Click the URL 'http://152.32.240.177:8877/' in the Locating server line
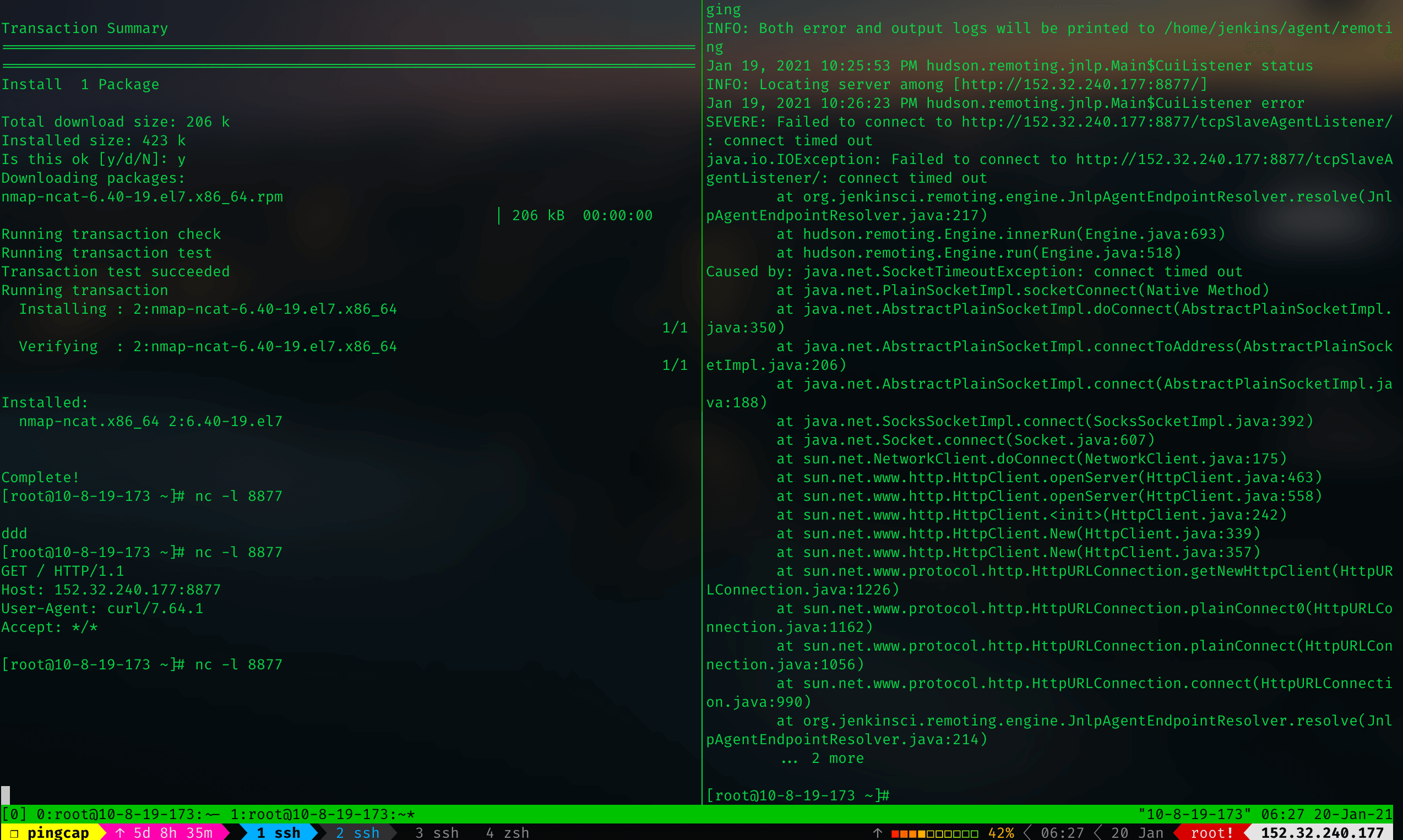1403x840 pixels. tap(1080, 84)
